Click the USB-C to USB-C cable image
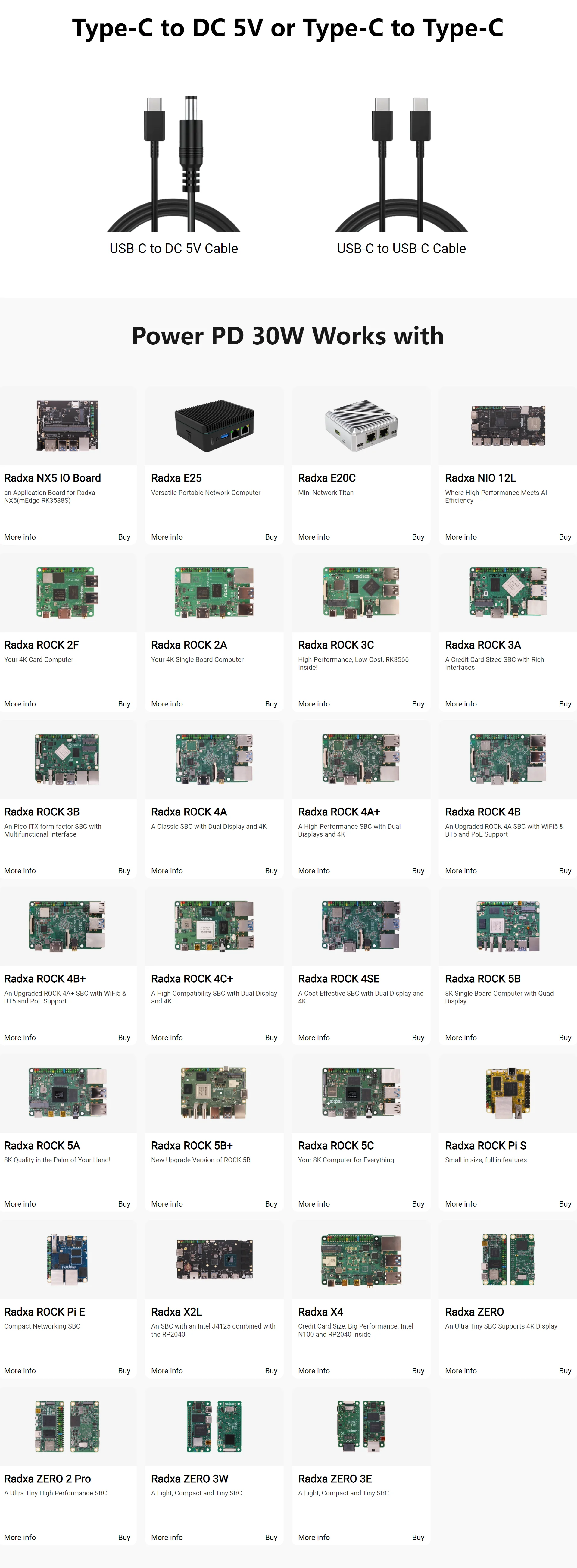The image size is (577, 1568). [x=401, y=164]
